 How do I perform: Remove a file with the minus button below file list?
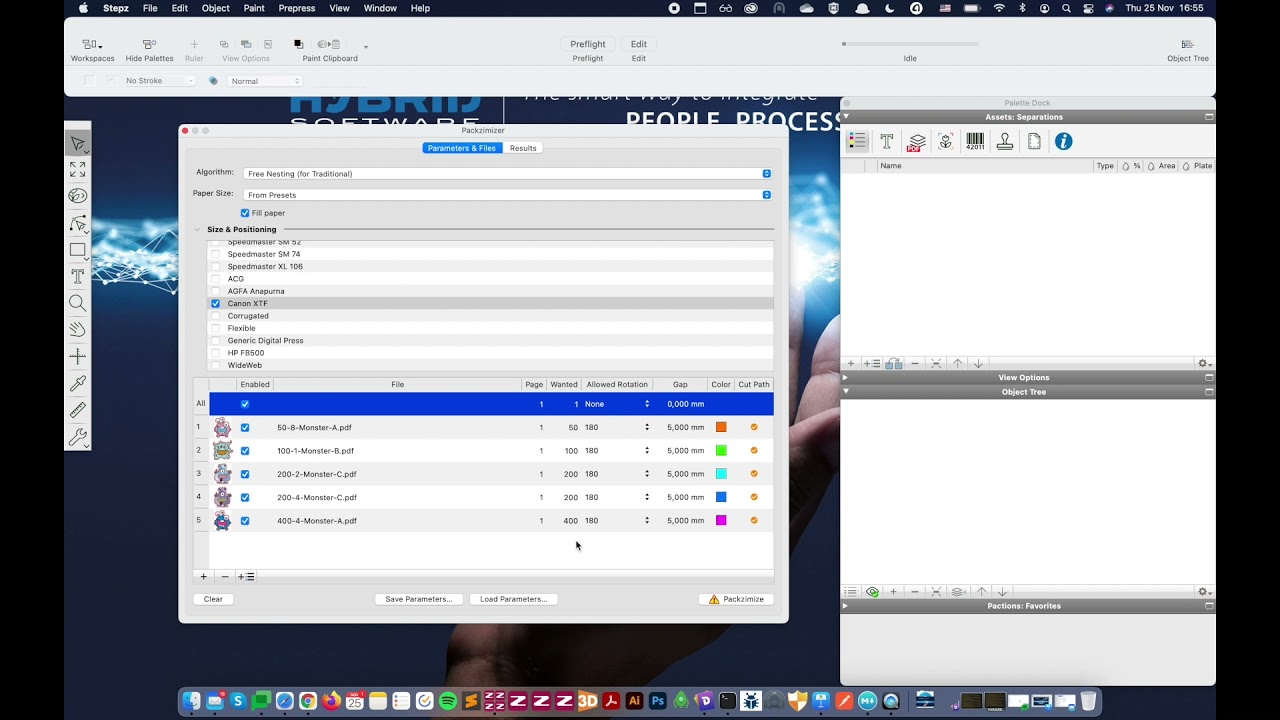tap(225, 577)
